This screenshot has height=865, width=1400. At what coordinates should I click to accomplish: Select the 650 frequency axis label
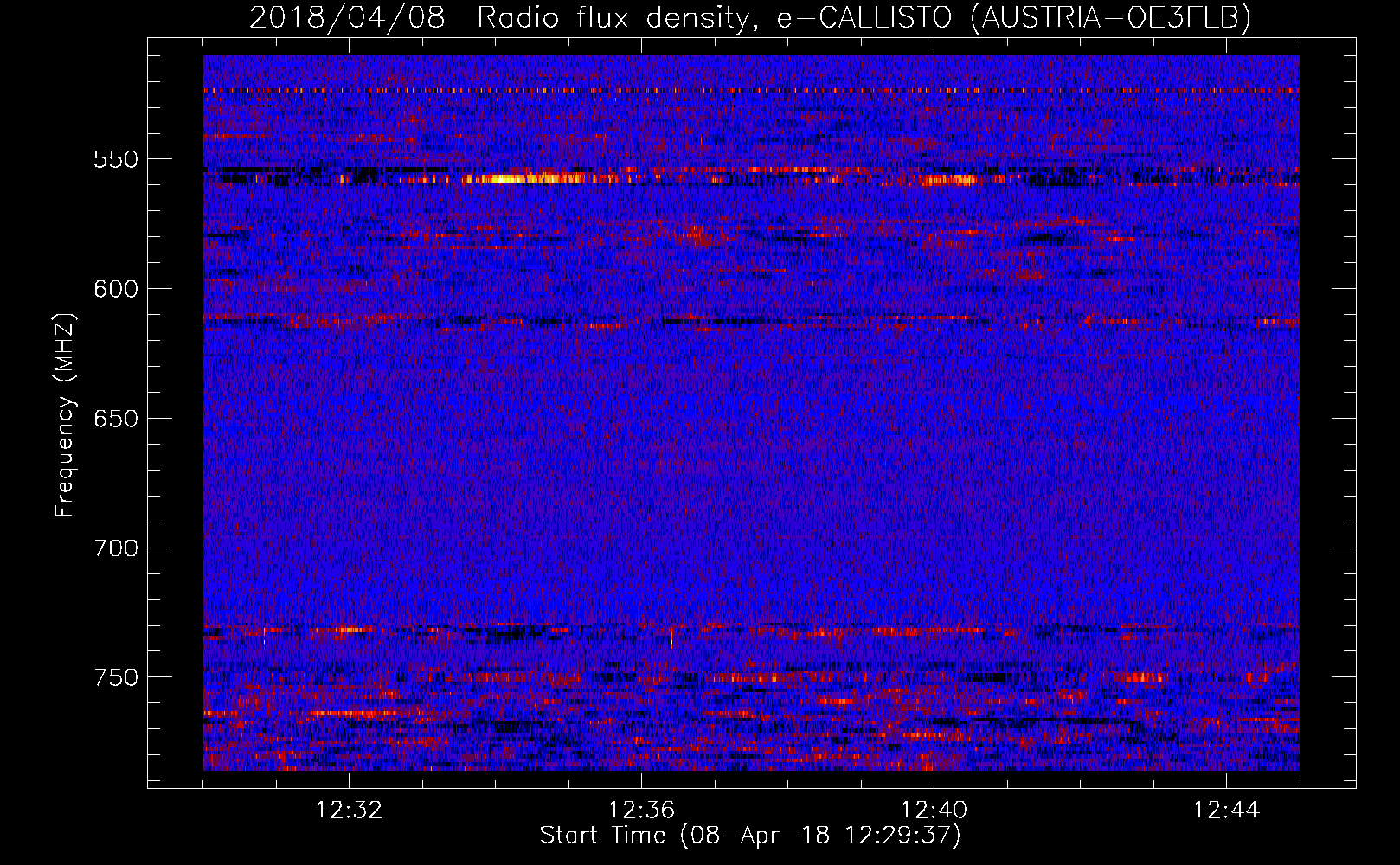116,419
